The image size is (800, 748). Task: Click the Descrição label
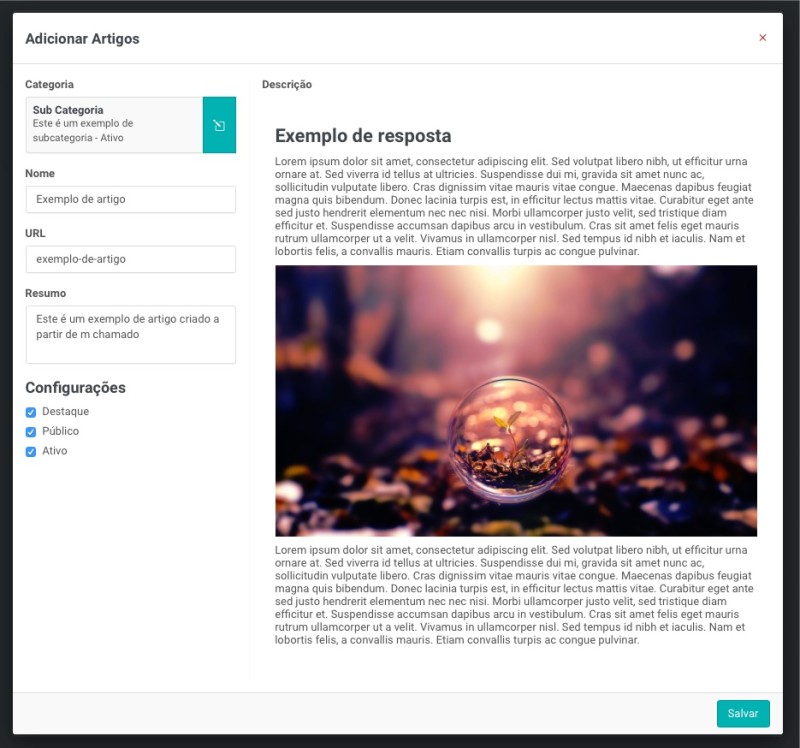tap(286, 85)
